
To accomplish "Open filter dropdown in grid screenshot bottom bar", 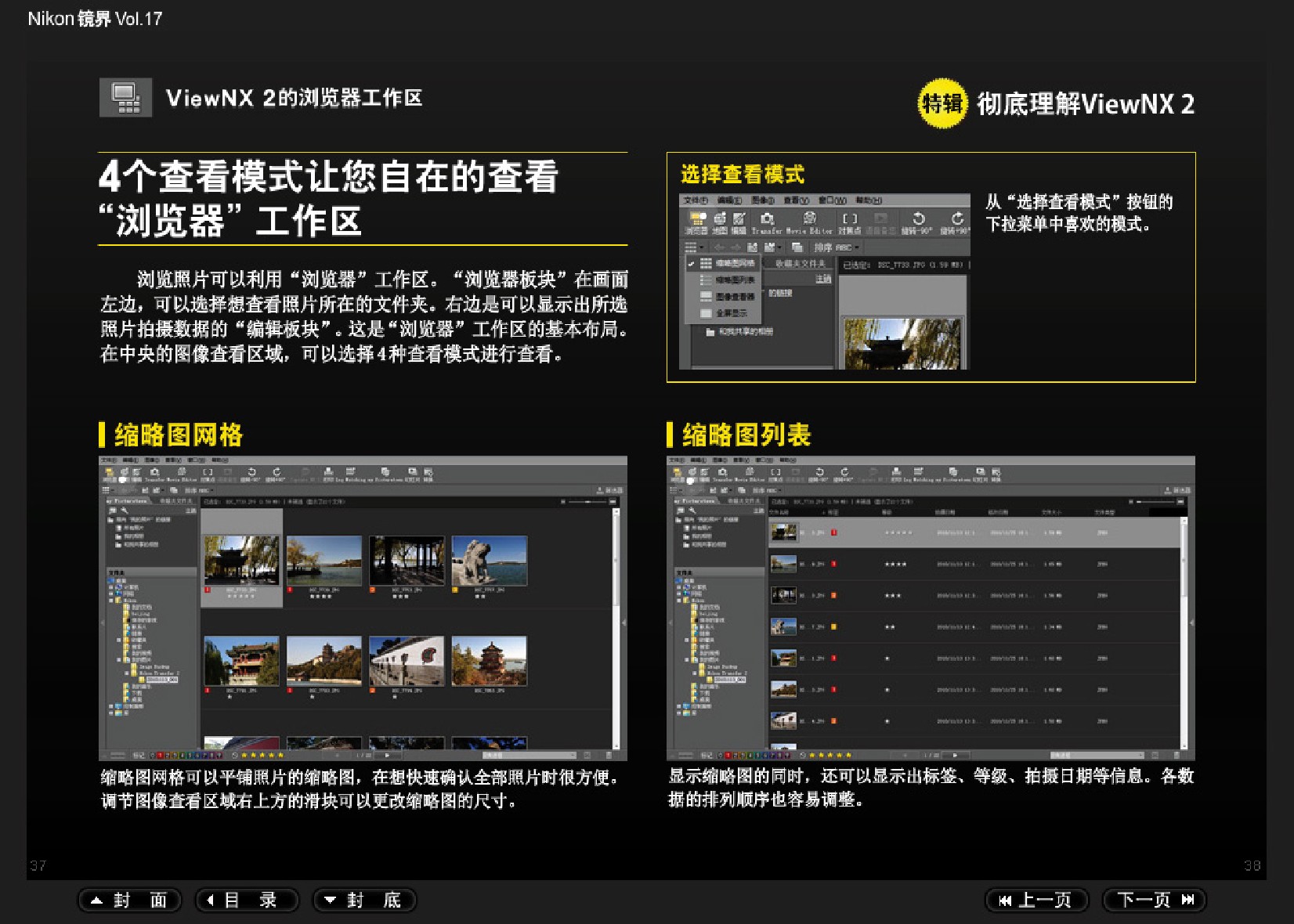I will point(530,756).
